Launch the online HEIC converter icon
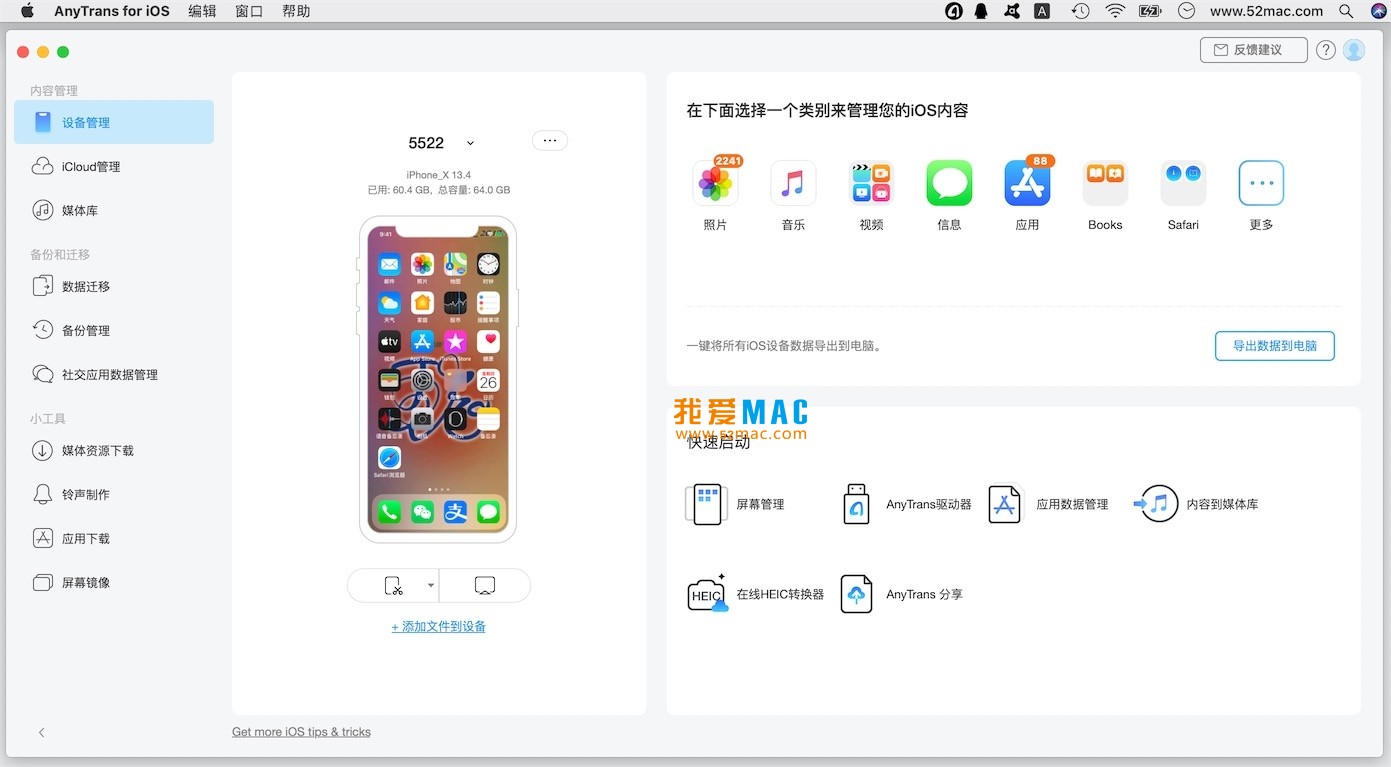The image size is (1391, 767). [707, 594]
